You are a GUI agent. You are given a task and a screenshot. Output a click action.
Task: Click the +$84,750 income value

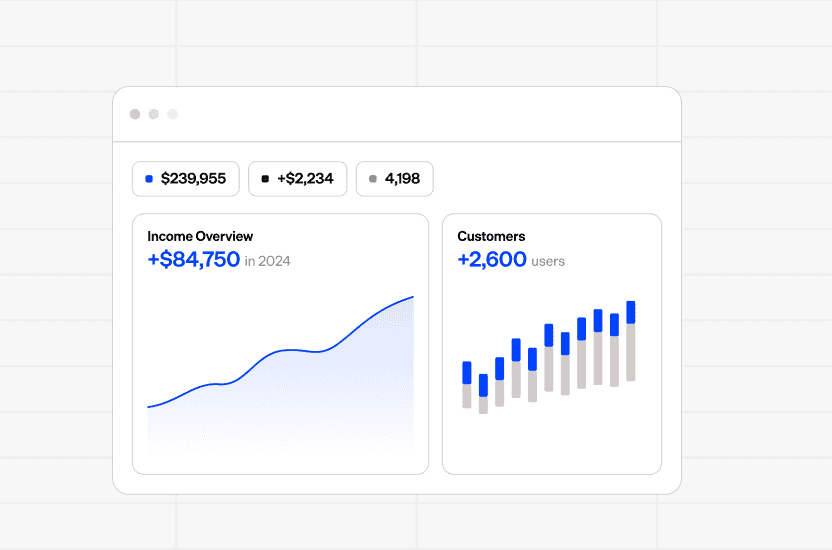pyautogui.click(x=194, y=259)
